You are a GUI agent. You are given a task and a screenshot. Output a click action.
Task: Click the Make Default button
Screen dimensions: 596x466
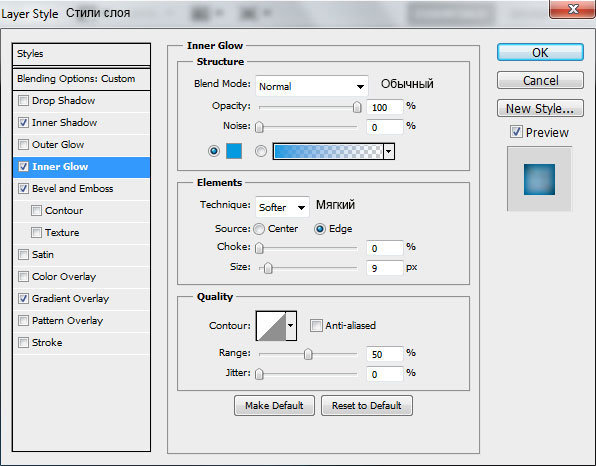274,406
